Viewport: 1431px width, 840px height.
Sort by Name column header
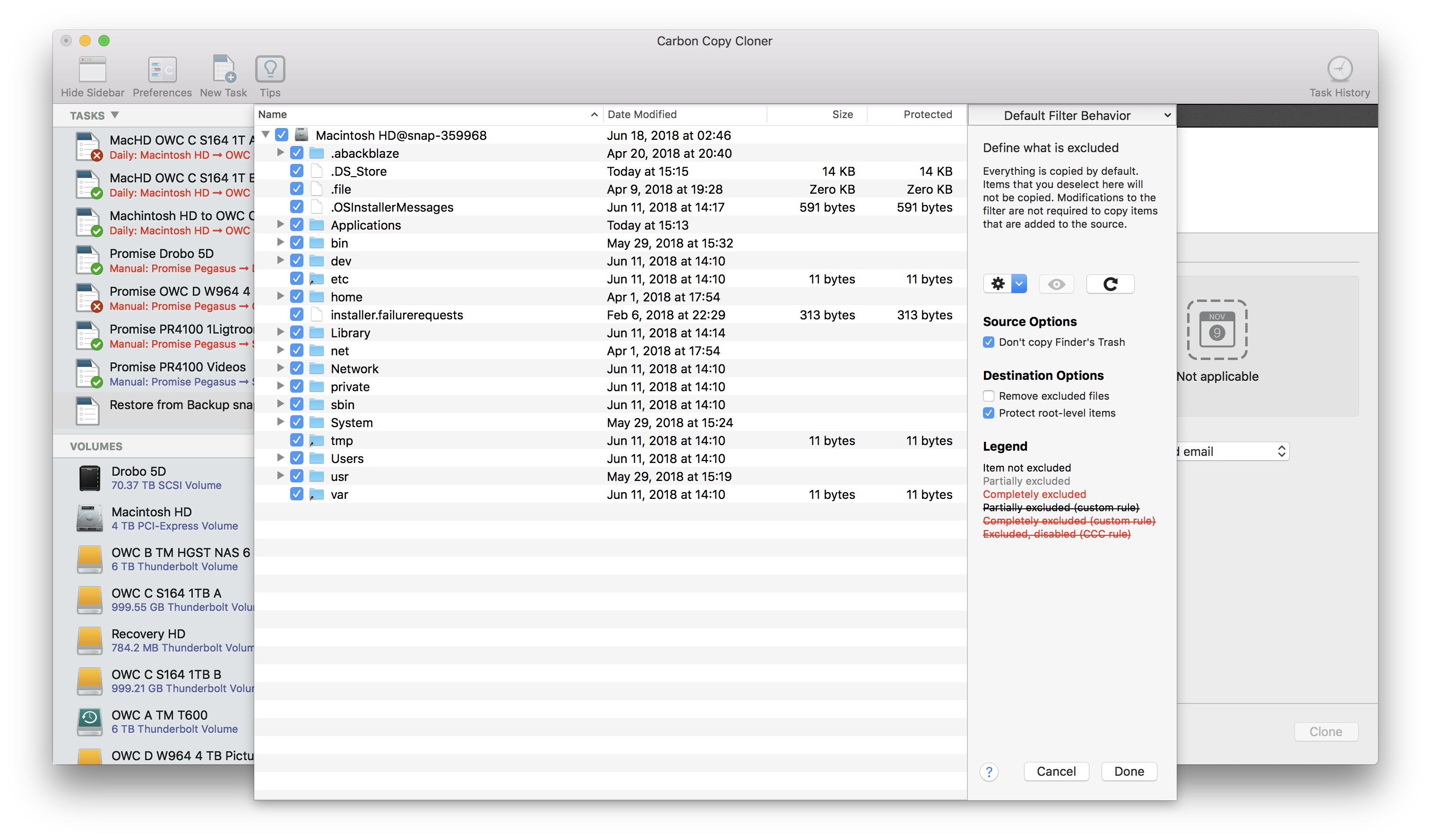point(429,115)
